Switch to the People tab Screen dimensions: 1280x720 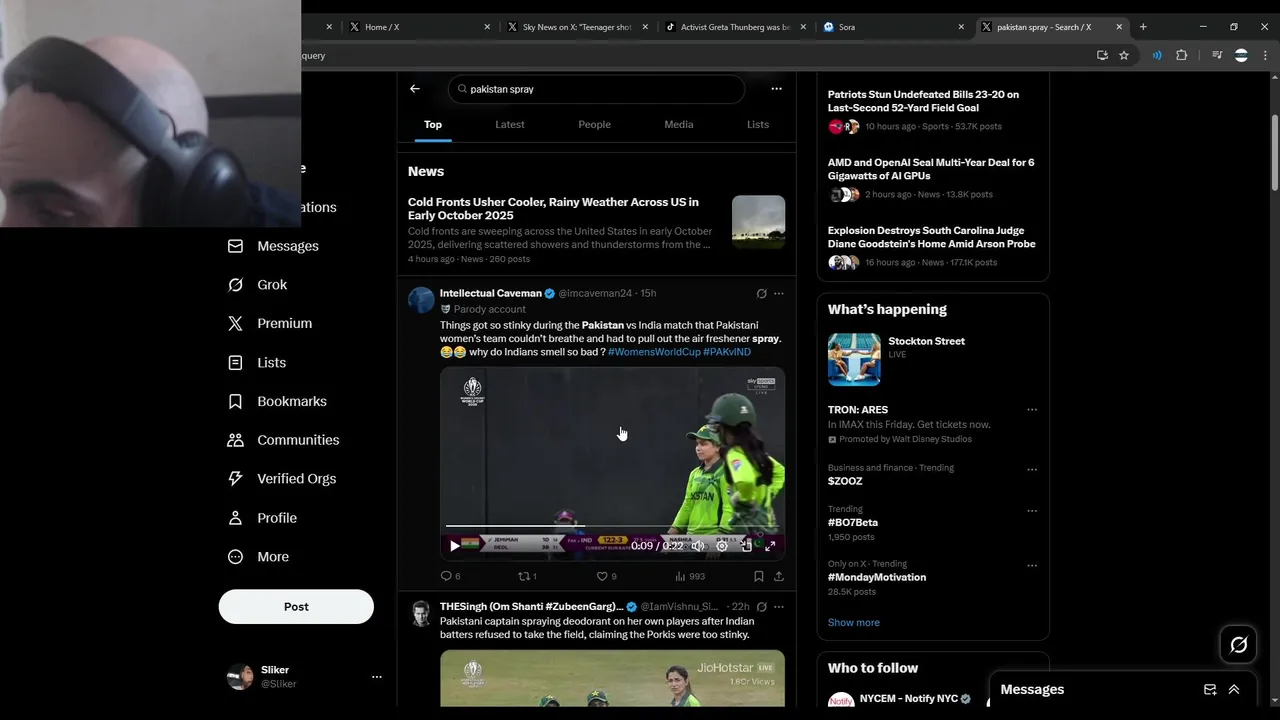[x=594, y=125]
